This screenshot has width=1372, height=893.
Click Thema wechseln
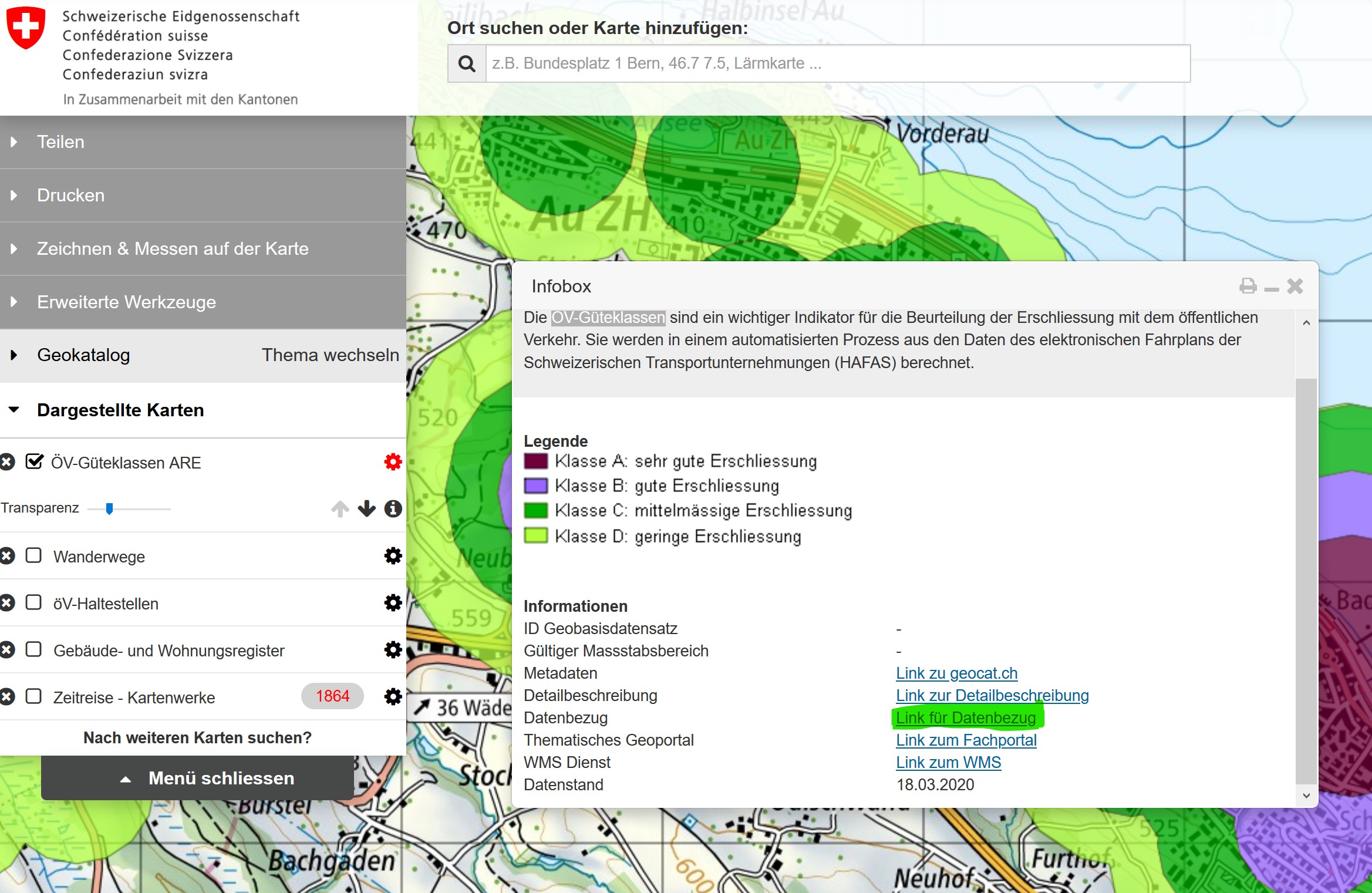pyautogui.click(x=330, y=355)
